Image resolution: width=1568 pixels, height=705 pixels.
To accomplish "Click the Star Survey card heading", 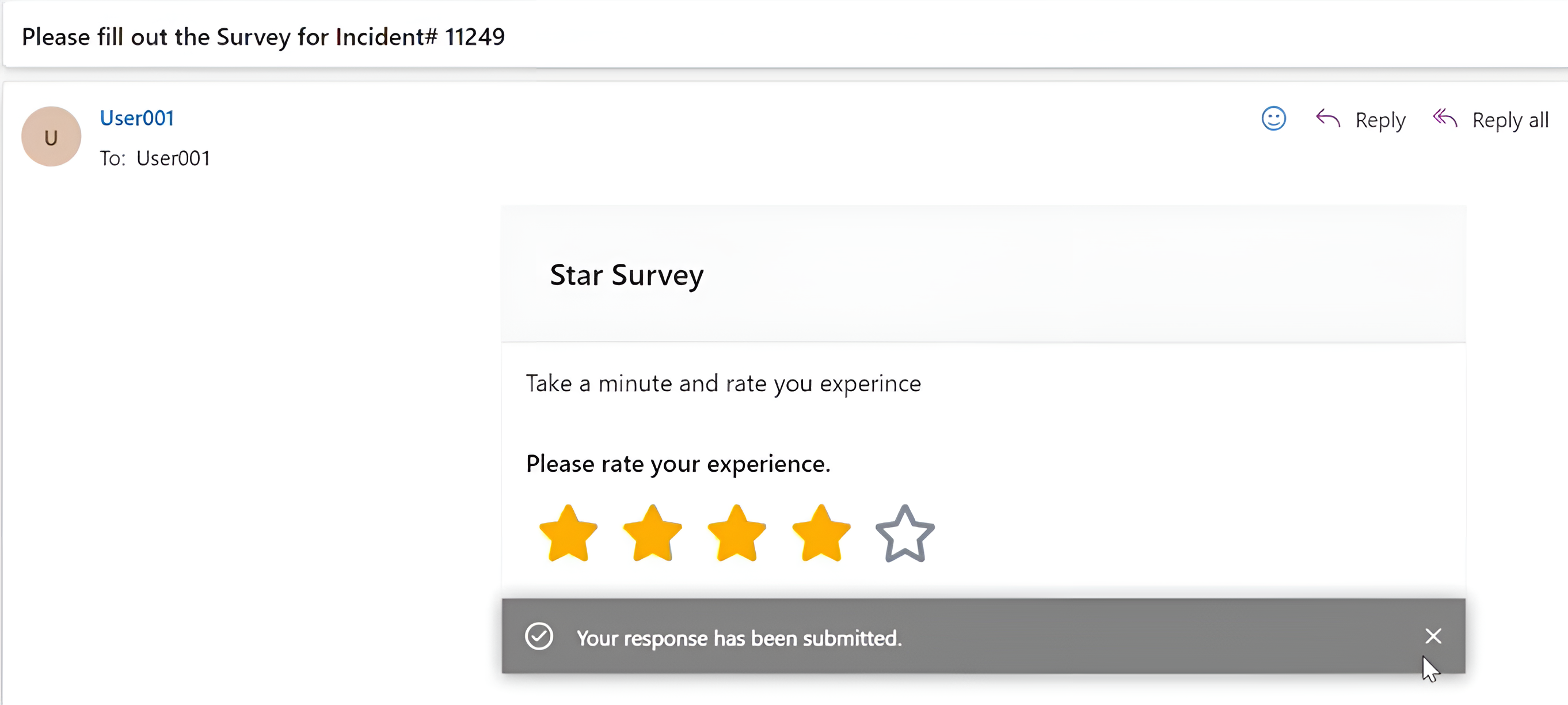I will [626, 275].
